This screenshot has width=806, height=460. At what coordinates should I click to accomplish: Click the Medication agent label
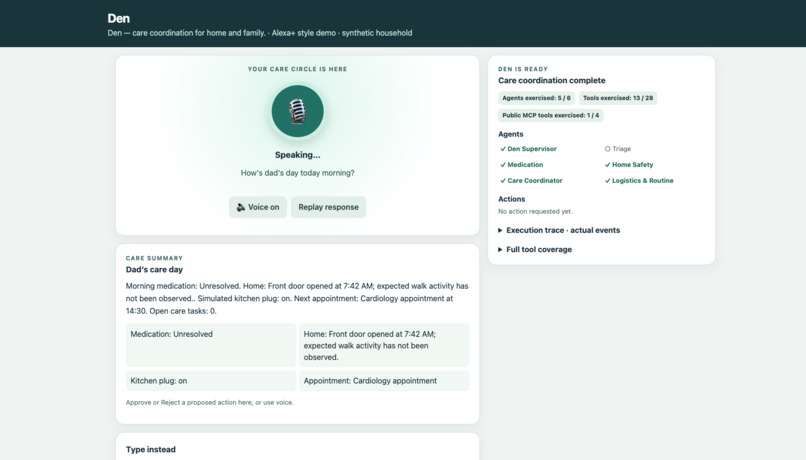click(525, 165)
